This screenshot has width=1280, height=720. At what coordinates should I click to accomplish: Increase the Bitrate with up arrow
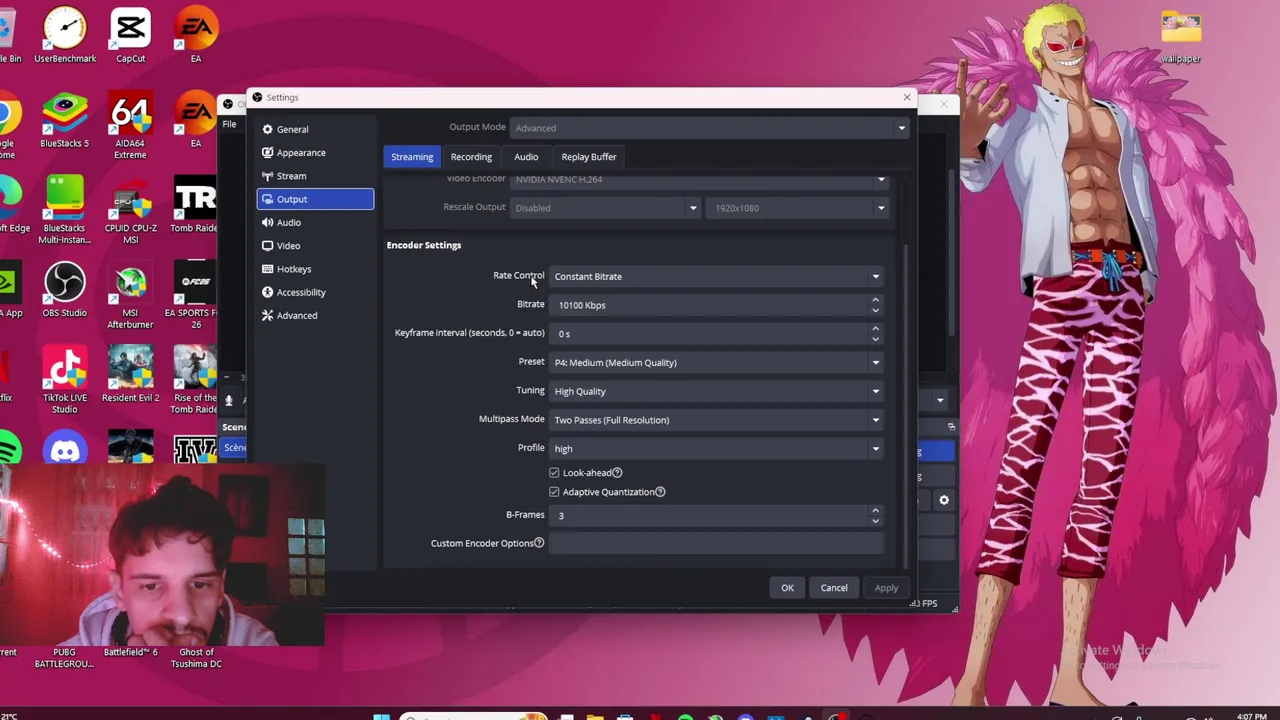coord(875,300)
